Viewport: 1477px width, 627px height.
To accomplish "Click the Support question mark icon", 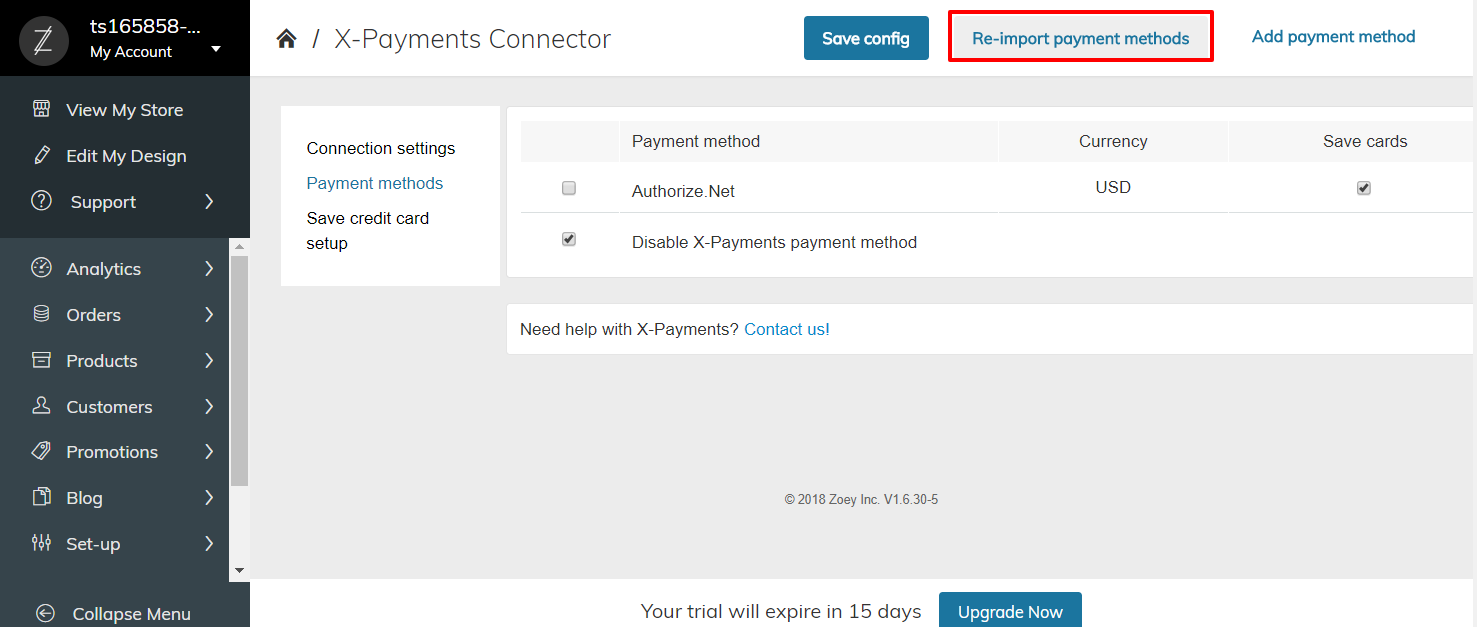I will click(41, 201).
